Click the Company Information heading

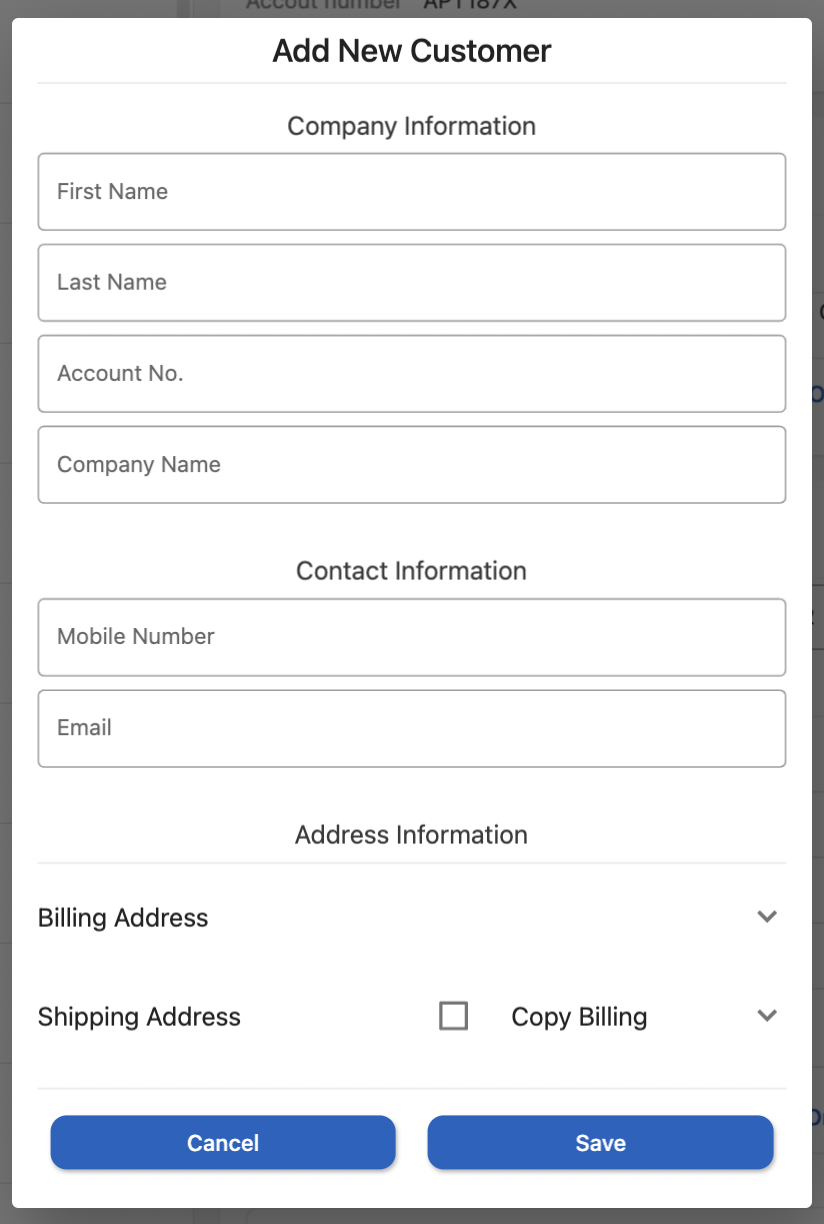[412, 126]
